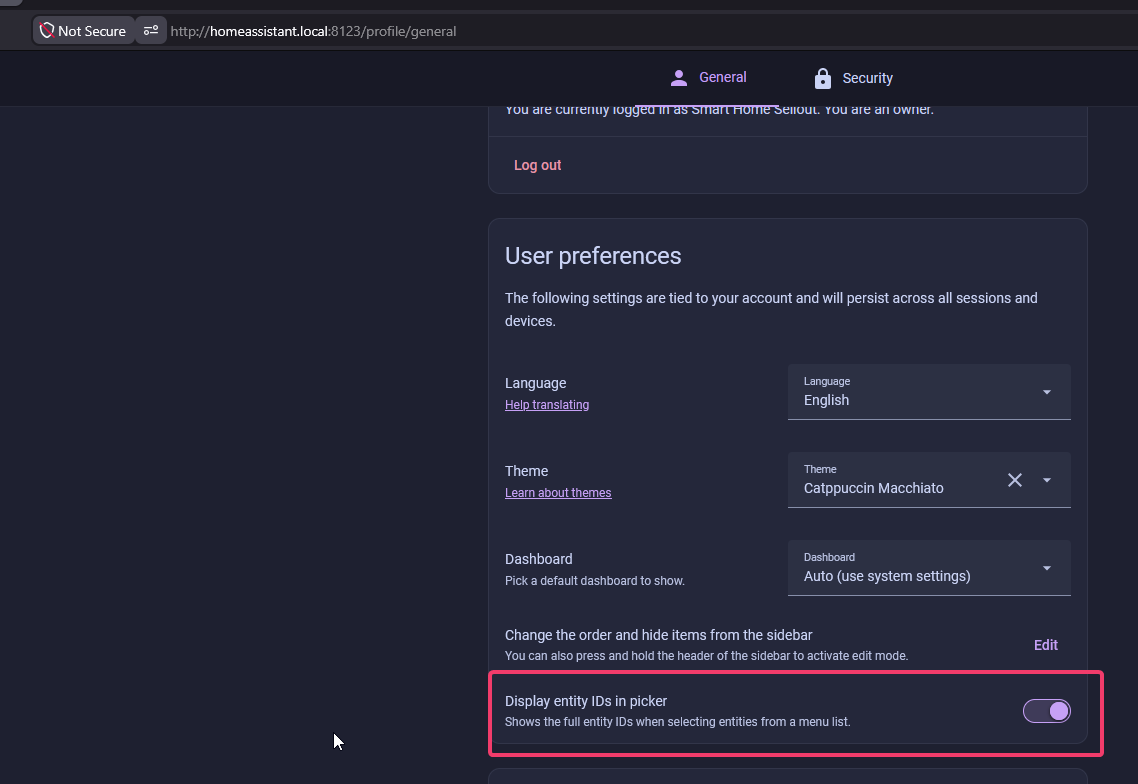Click the Security lock icon
Screen dimensions: 1138x784
[822, 78]
